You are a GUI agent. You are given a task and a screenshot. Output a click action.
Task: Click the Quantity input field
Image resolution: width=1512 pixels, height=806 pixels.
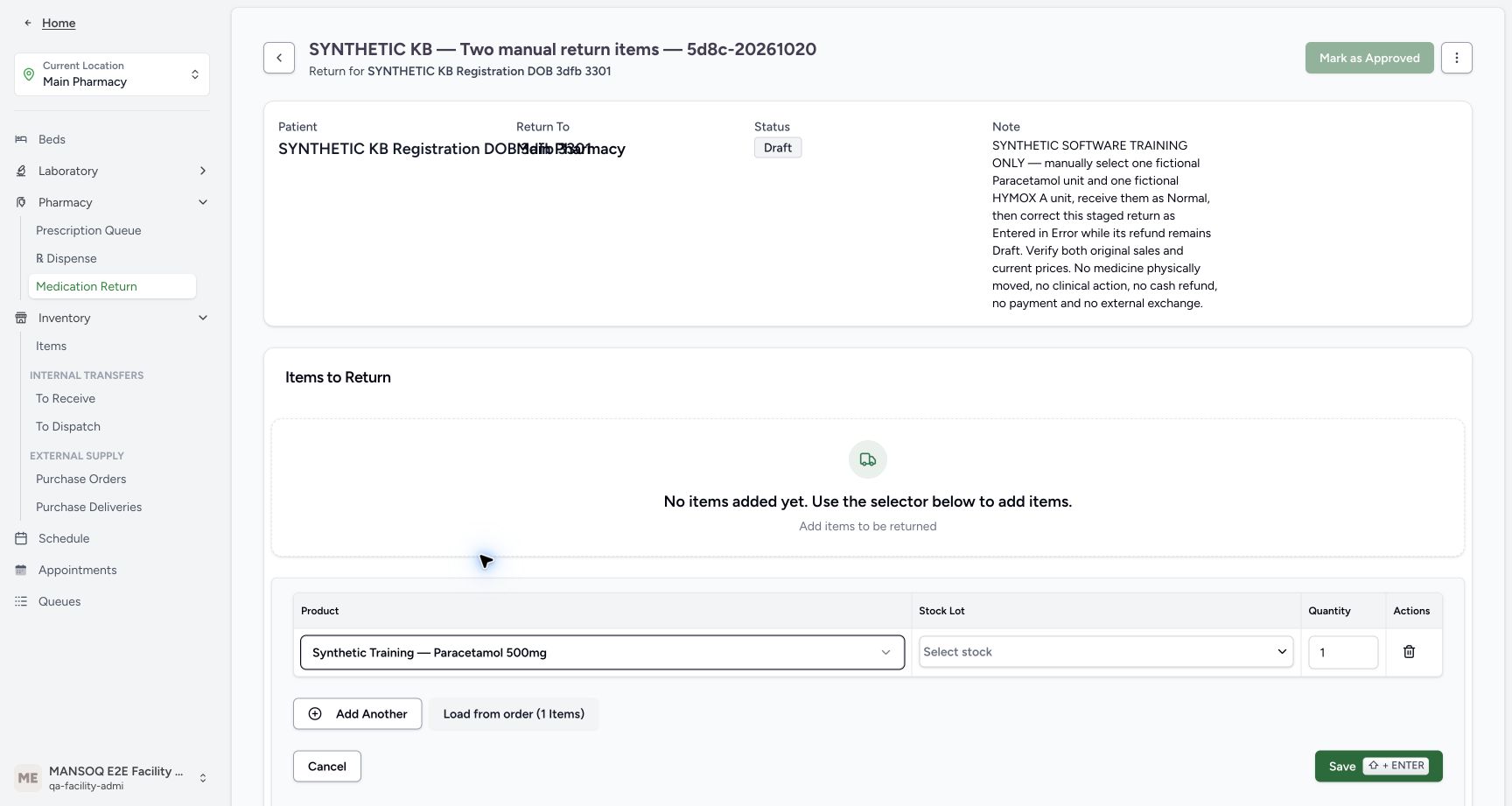tap(1343, 652)
